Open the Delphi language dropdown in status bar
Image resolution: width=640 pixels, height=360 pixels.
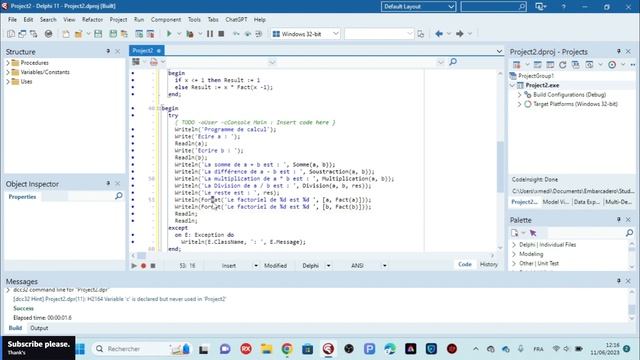328,266
